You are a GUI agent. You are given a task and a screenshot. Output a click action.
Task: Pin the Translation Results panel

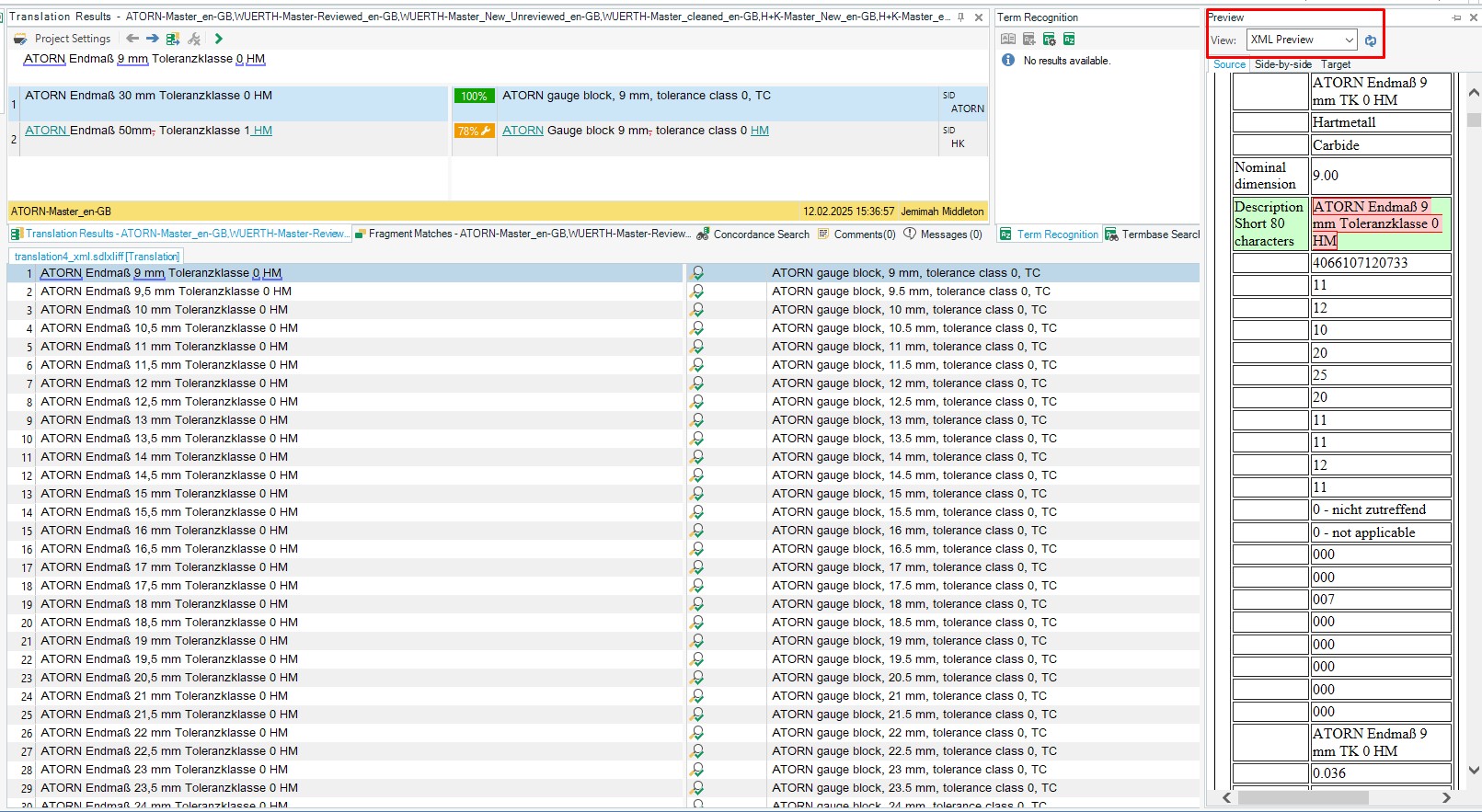[960, 17]
